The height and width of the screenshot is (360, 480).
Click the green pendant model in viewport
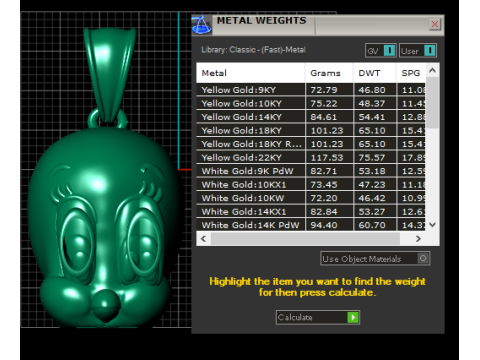[x=103, y=177]
